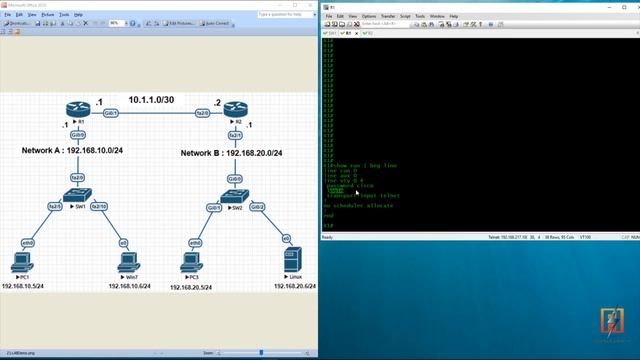Open the SecureCRT Script menu
Image resolution: width=640 pixels, height=360 pixels.
click(x=405, y=16)
